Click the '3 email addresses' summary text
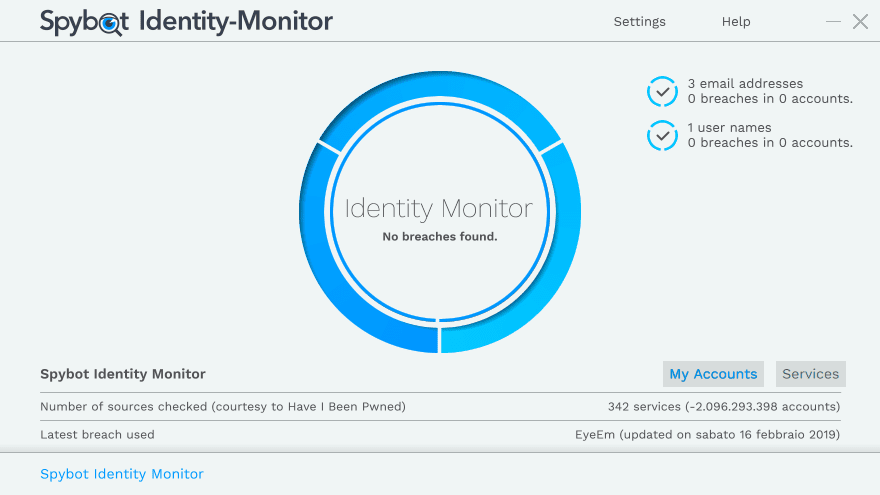880x495 pixels. [x=745, y=84]
